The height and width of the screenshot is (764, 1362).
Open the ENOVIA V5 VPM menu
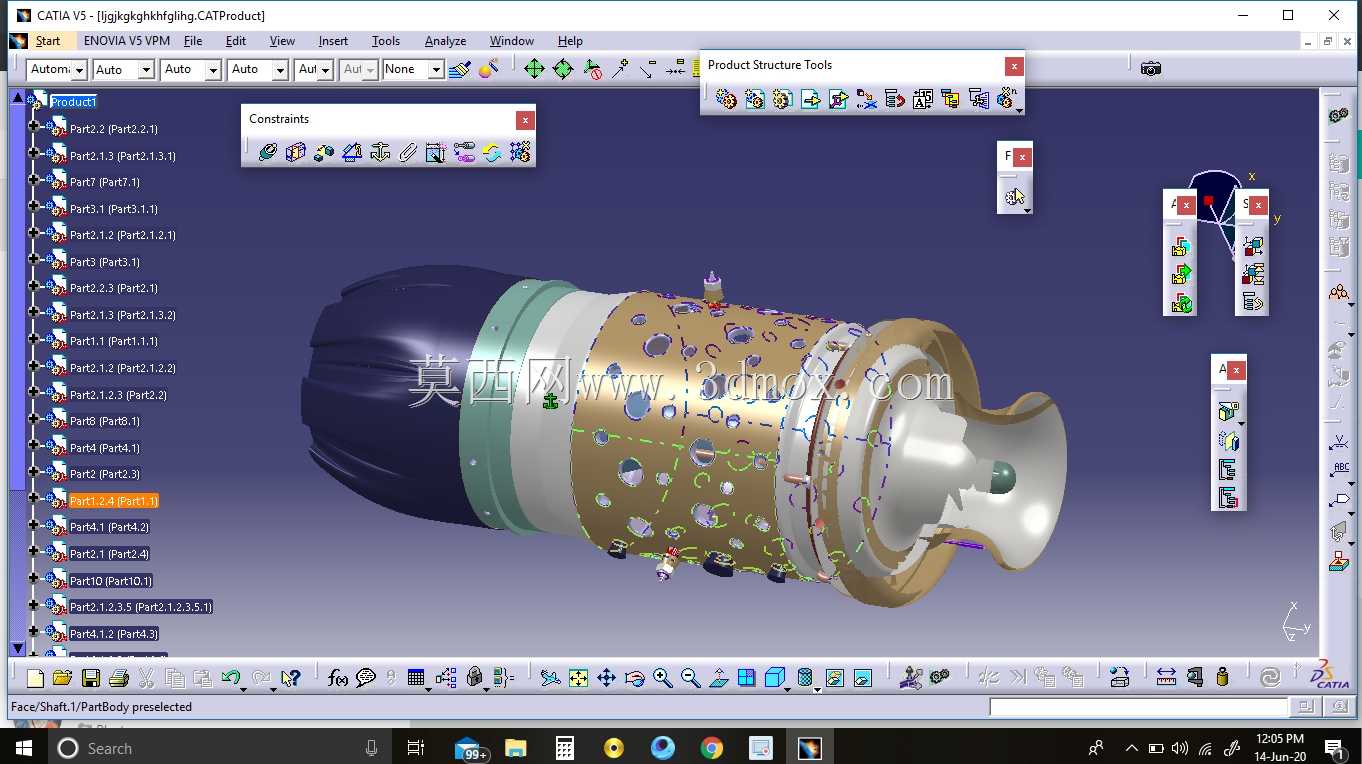coord(127,41)
